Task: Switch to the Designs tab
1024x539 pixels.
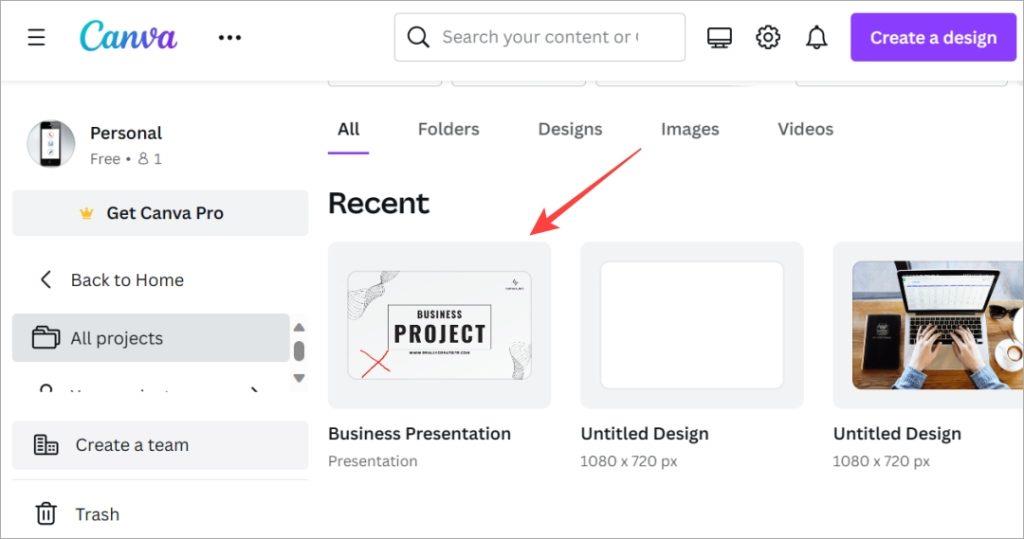Action: click(570, 129)
